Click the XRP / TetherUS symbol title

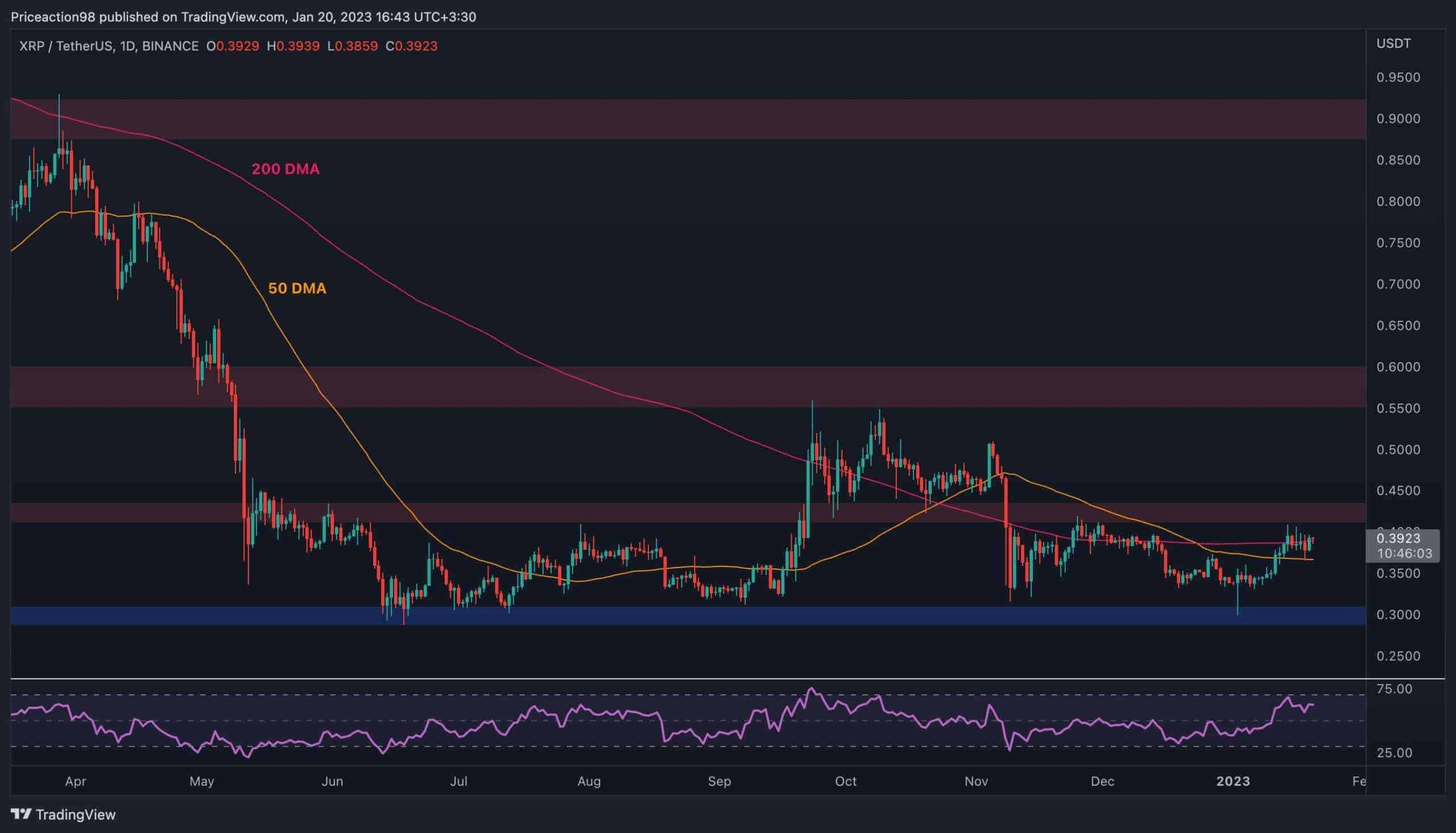pos(65,47)
